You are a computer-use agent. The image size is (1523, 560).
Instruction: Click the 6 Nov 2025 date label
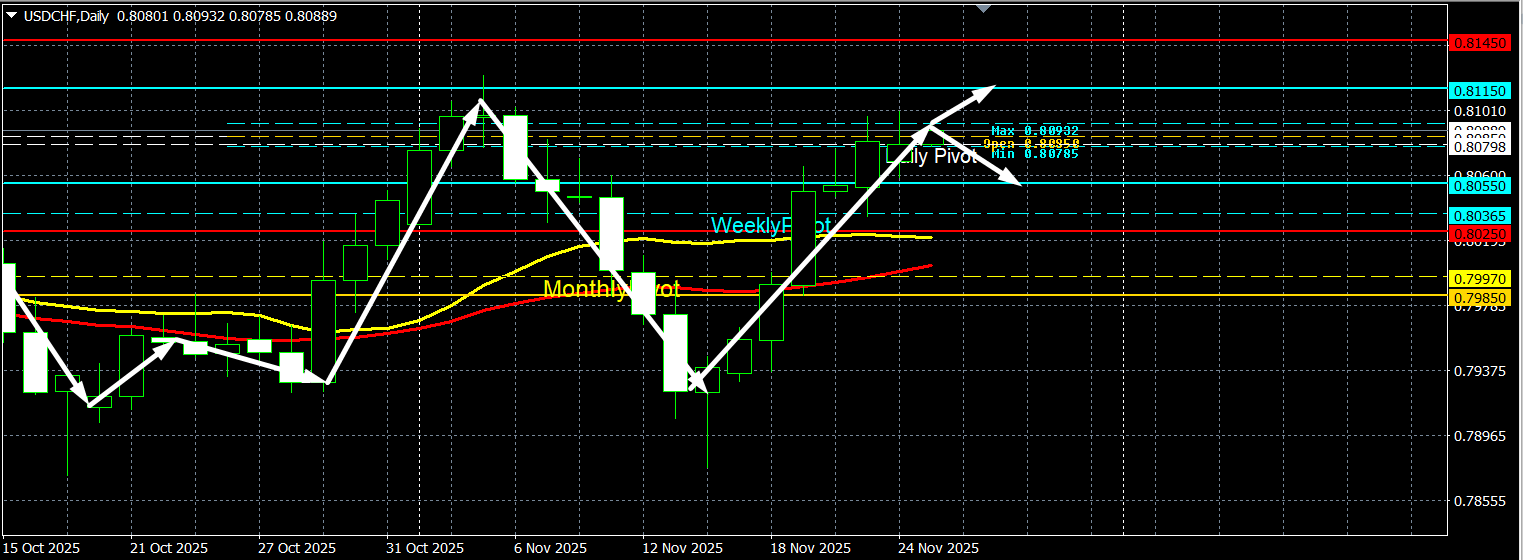(550, 549)
